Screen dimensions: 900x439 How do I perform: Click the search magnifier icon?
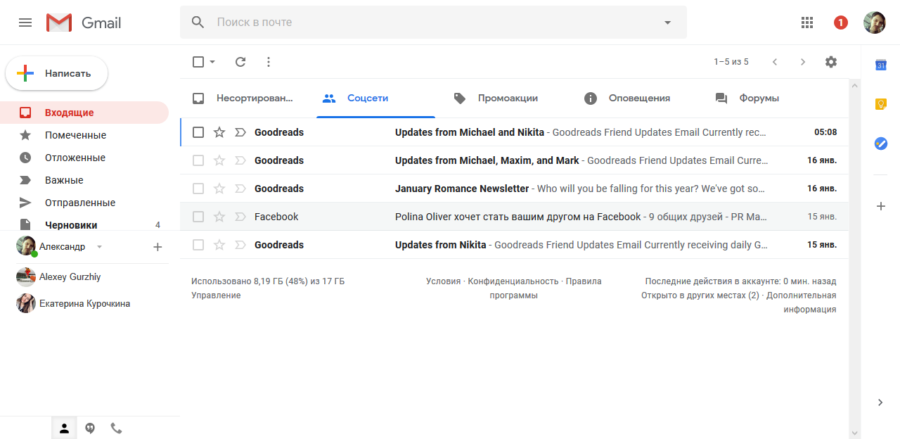click(x=198, y=22)
